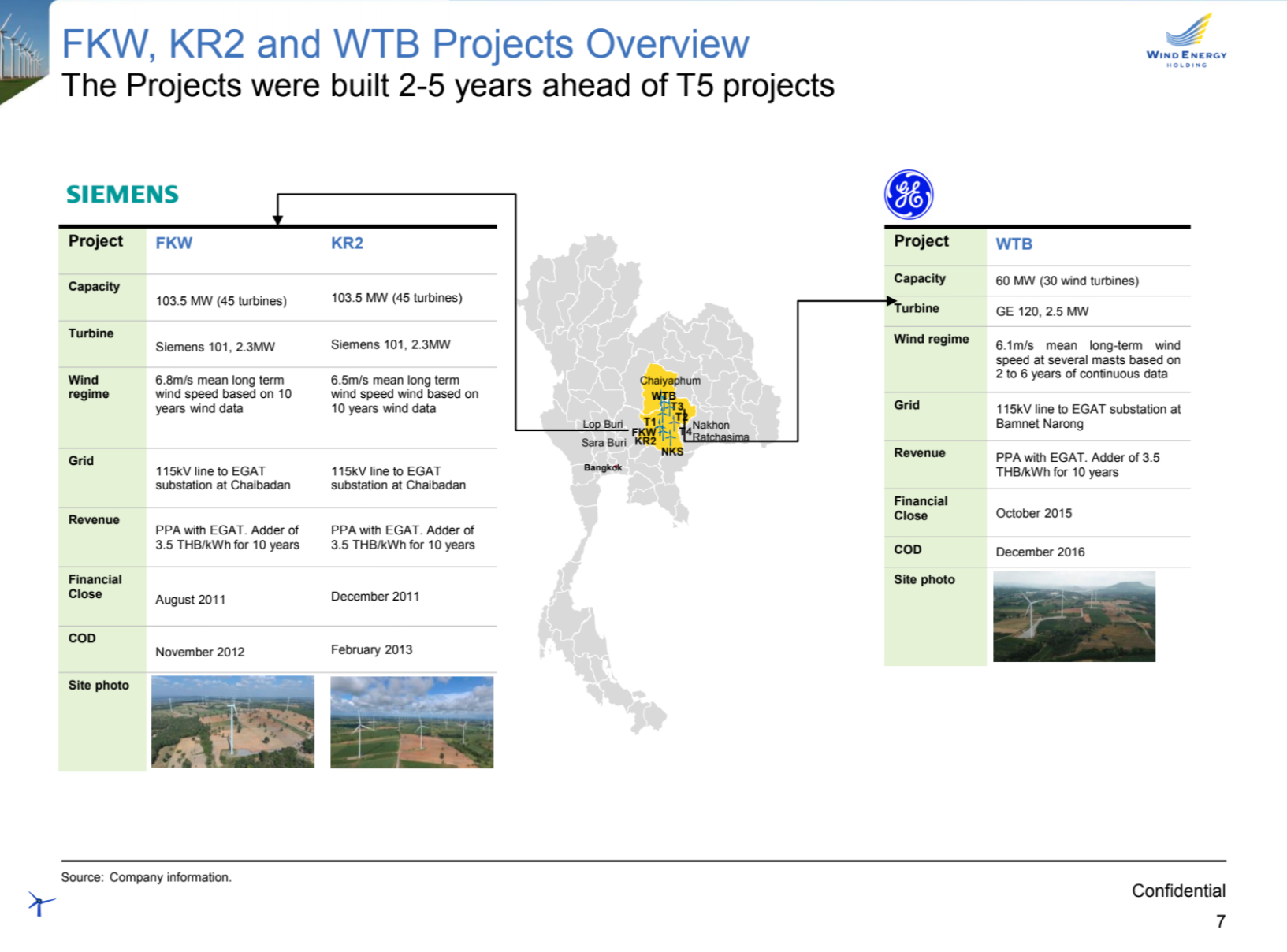The width and height of the screenshot is (1287, 952).
Task: Select the KR2 project heading
Action: 347,243
